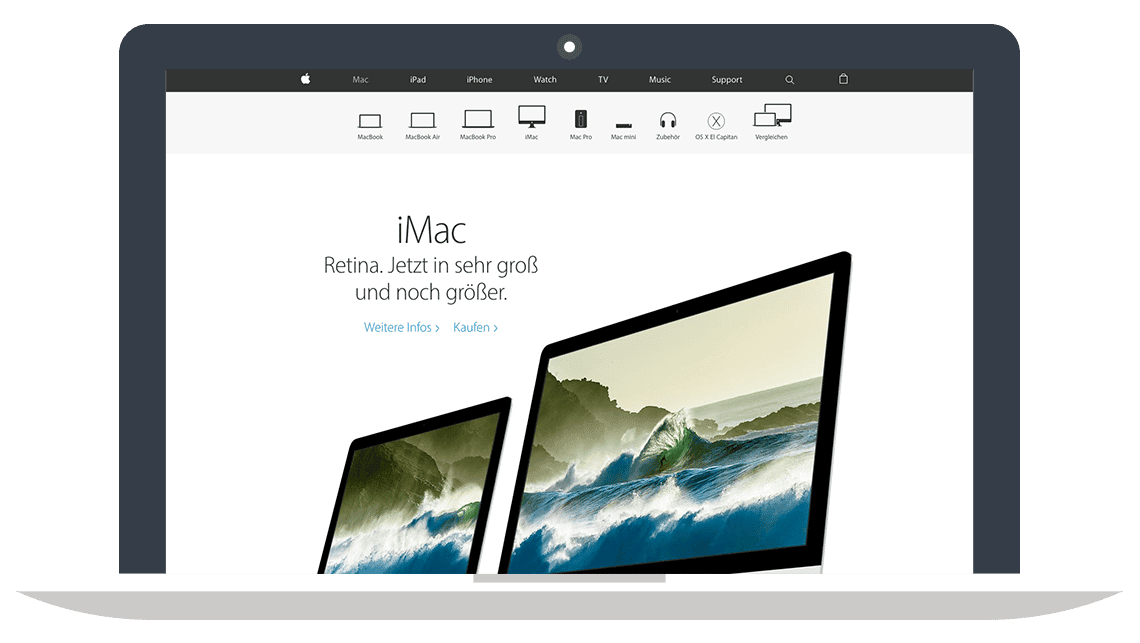This screenshot has height=643, width=1140.
Task: Click the iMac headline text
Action: [431, 231]
